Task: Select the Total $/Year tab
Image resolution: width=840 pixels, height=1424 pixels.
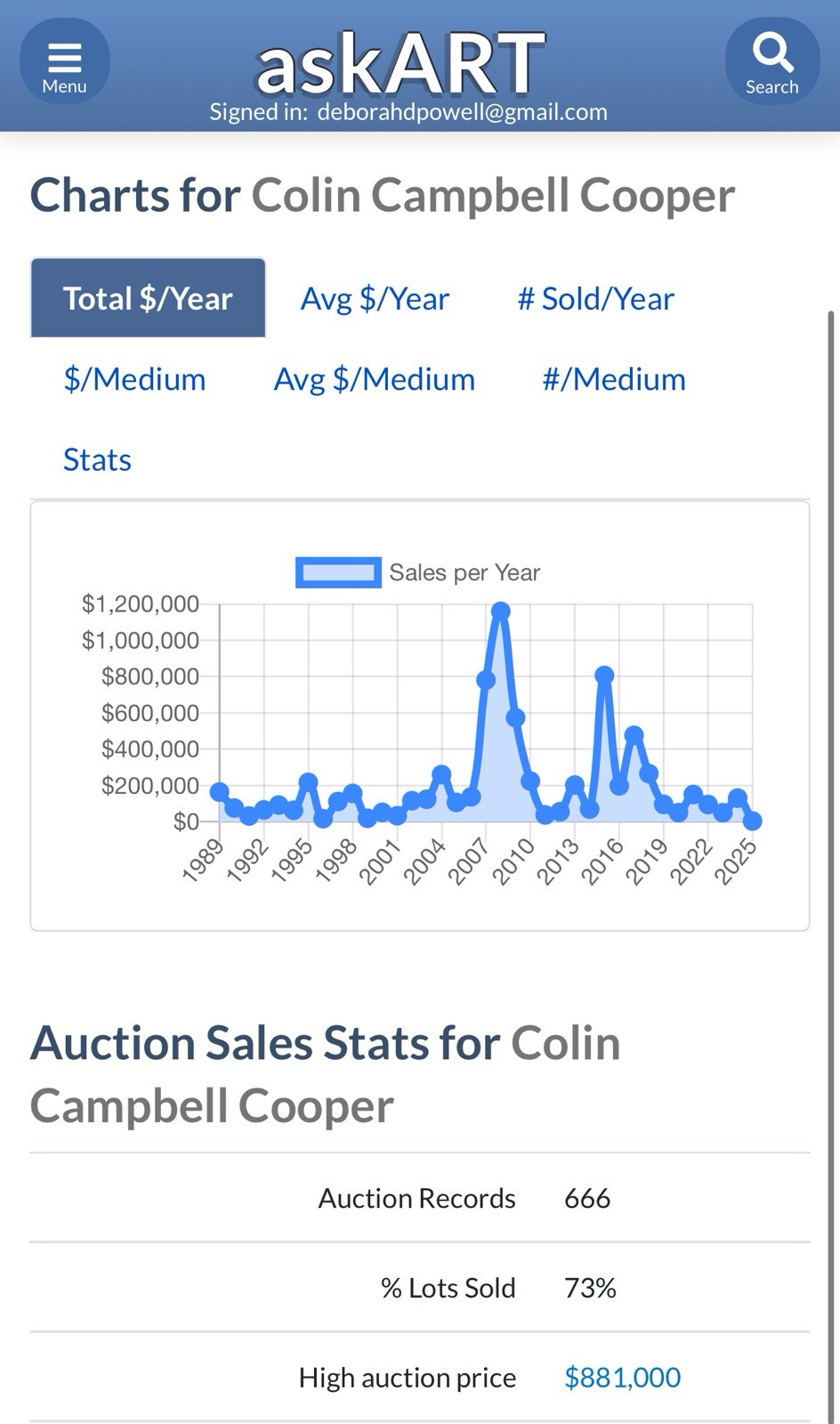Action: (x=148, y=298)
